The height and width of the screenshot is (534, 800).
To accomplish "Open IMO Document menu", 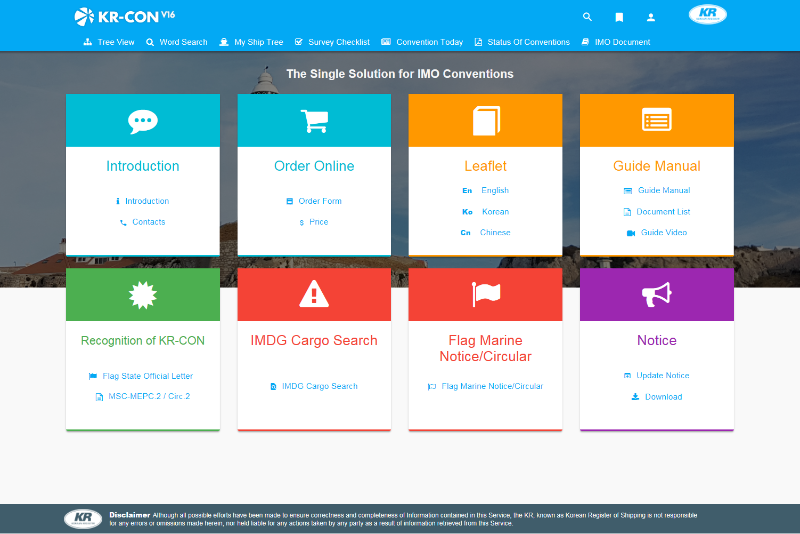I will click(x=616, y=42).
